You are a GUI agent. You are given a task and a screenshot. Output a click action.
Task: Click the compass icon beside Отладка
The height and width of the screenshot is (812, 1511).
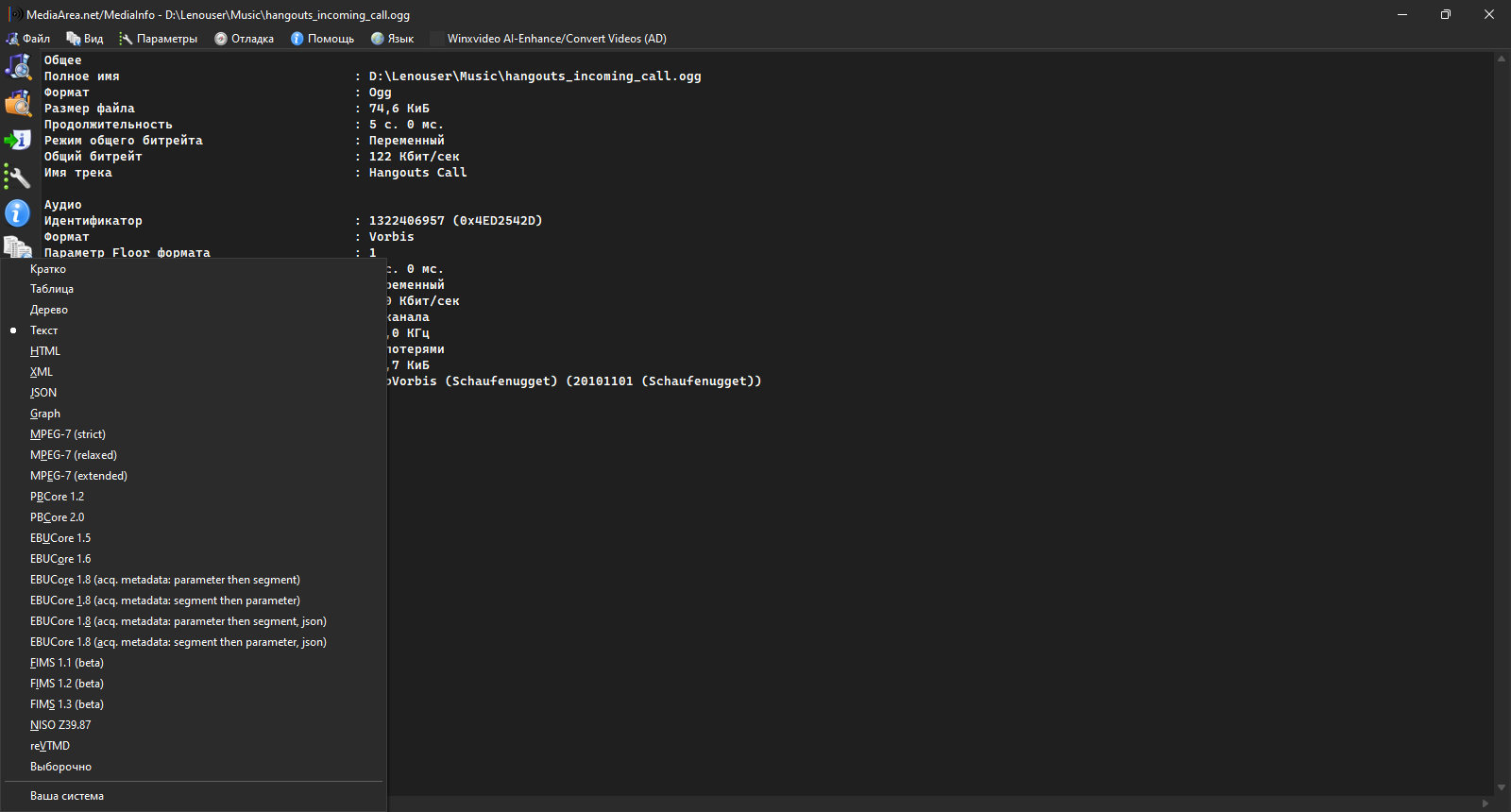(x=221, y=39)
